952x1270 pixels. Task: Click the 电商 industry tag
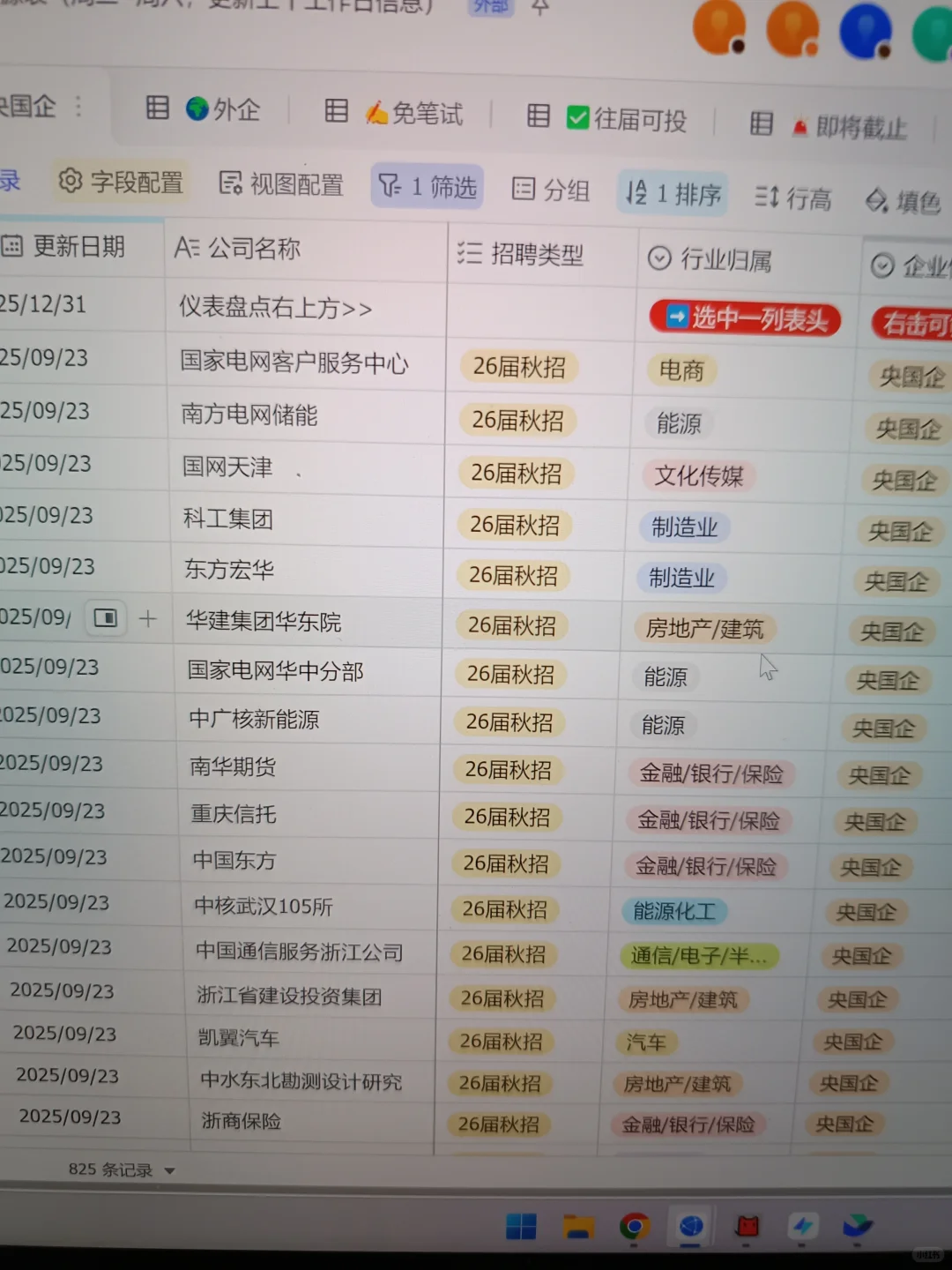(682, 370)
